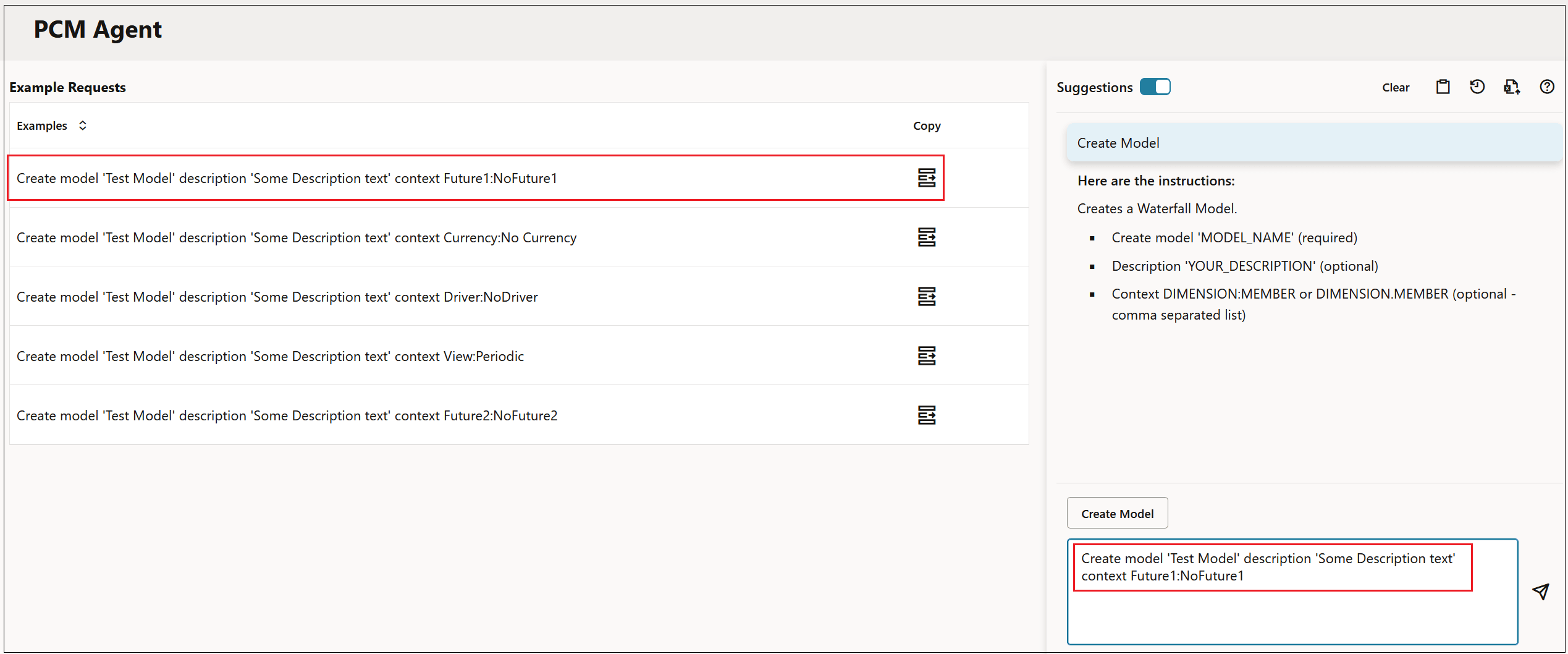This screenshot has width=1568, height=654.
Task: Disable the Suggestions toggle
Action: [1155, 87]
